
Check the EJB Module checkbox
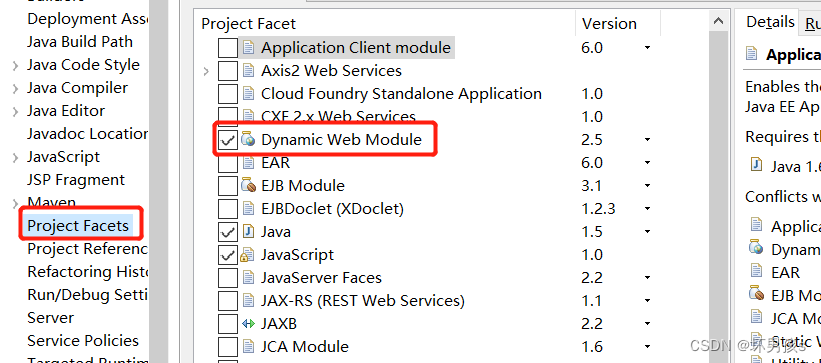pyautogui.click(x=228, y=186)
